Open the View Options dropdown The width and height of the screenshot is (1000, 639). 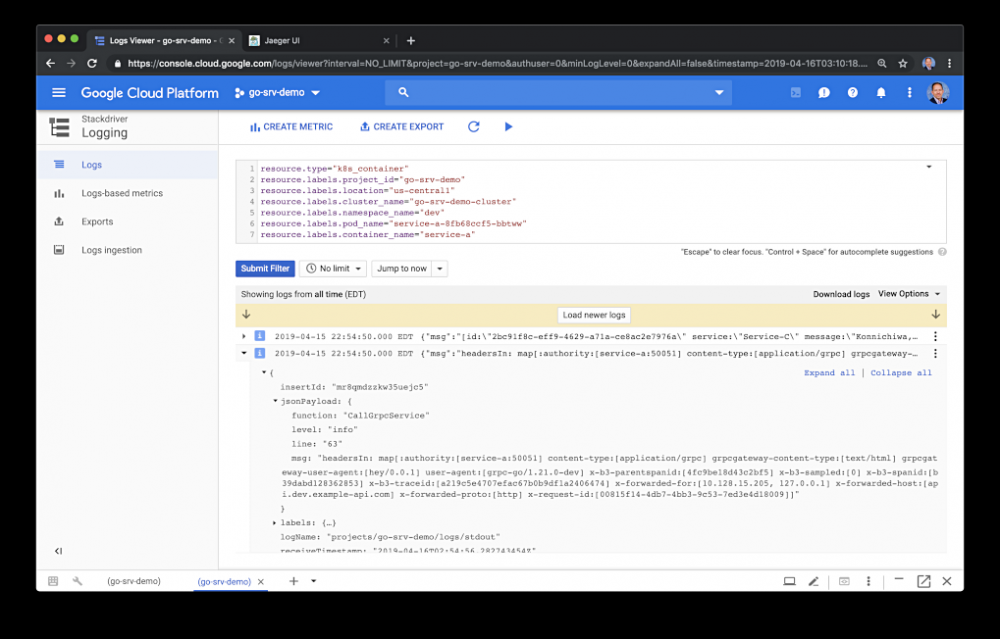coord(905,293)
